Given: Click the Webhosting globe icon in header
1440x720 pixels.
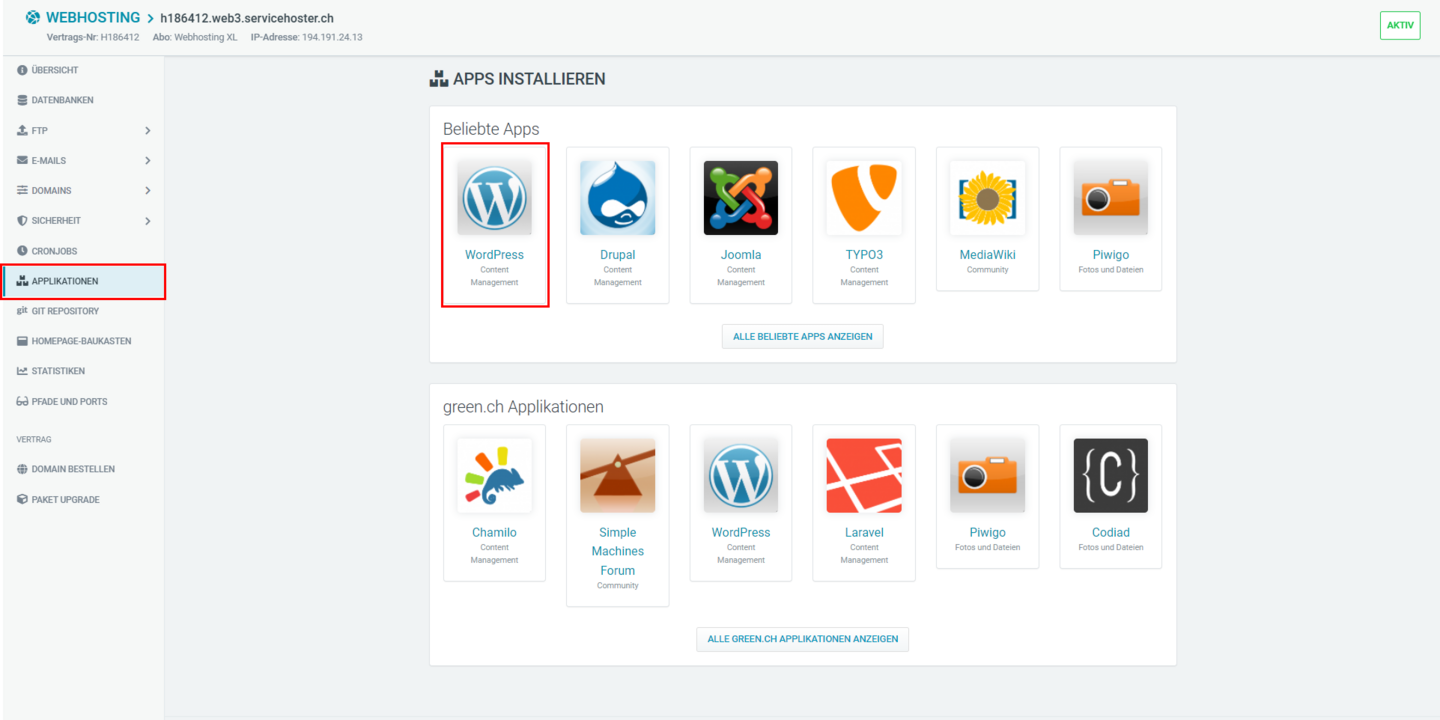Looking at the screenshot, I should click(x=33, y=18).
